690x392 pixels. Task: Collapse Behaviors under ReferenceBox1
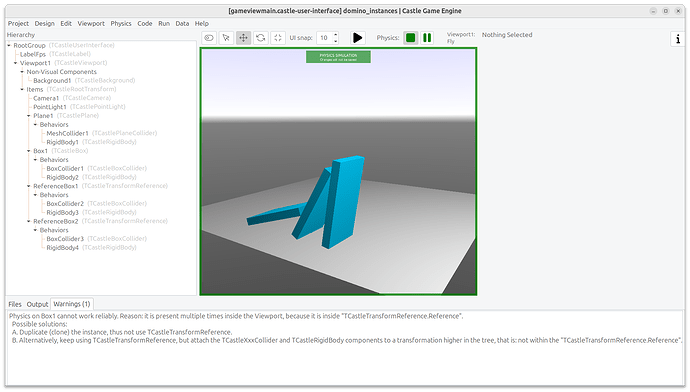35,195
